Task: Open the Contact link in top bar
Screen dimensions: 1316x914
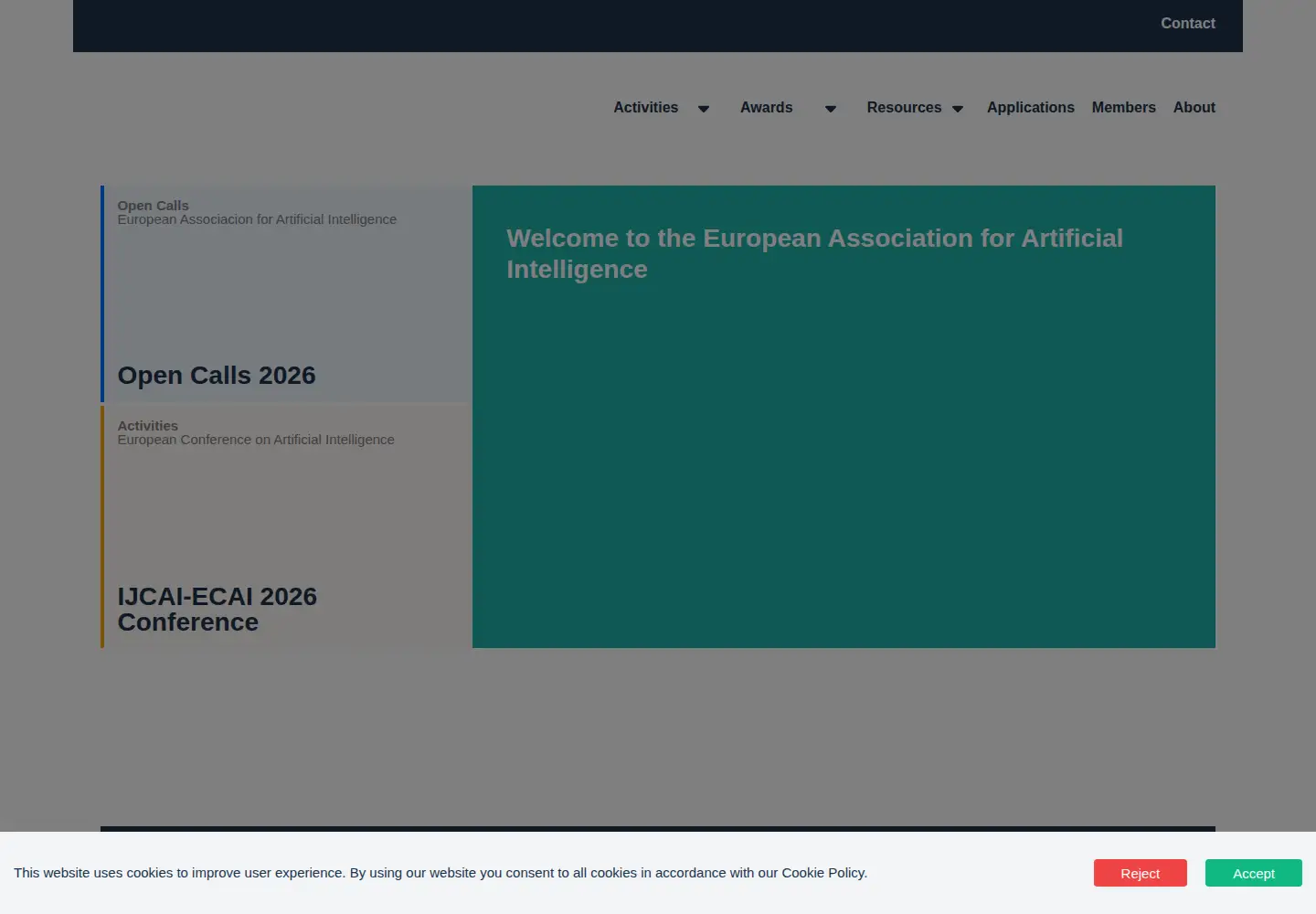Action: pos(1187,24)
